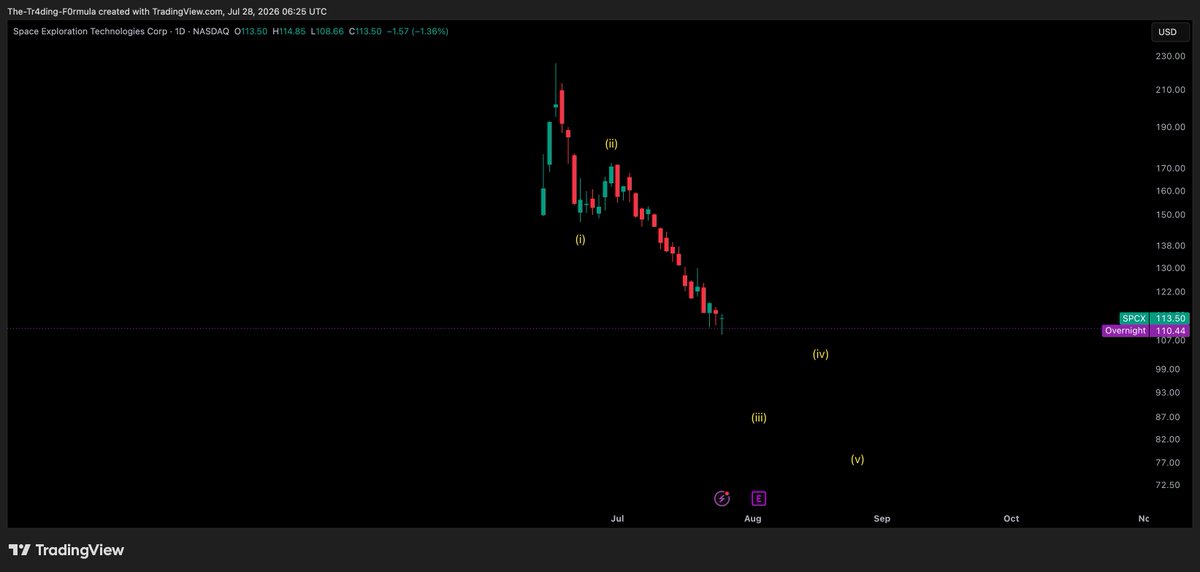Click the 190.00 price axis value
The height and width of the screenshot is (572, 1200).
tap(1169, 127)
